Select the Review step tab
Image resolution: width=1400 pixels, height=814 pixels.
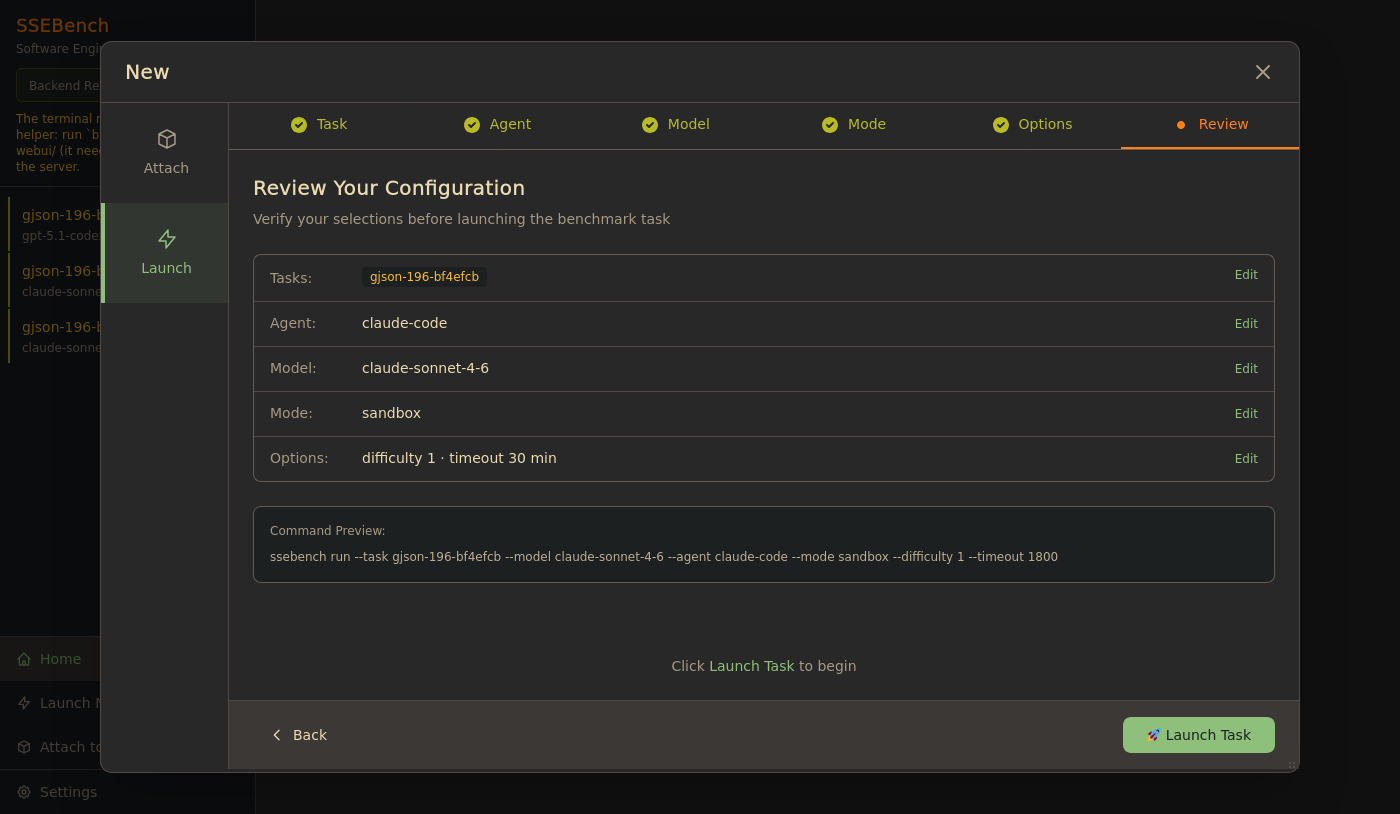(x=1210, y=125)
